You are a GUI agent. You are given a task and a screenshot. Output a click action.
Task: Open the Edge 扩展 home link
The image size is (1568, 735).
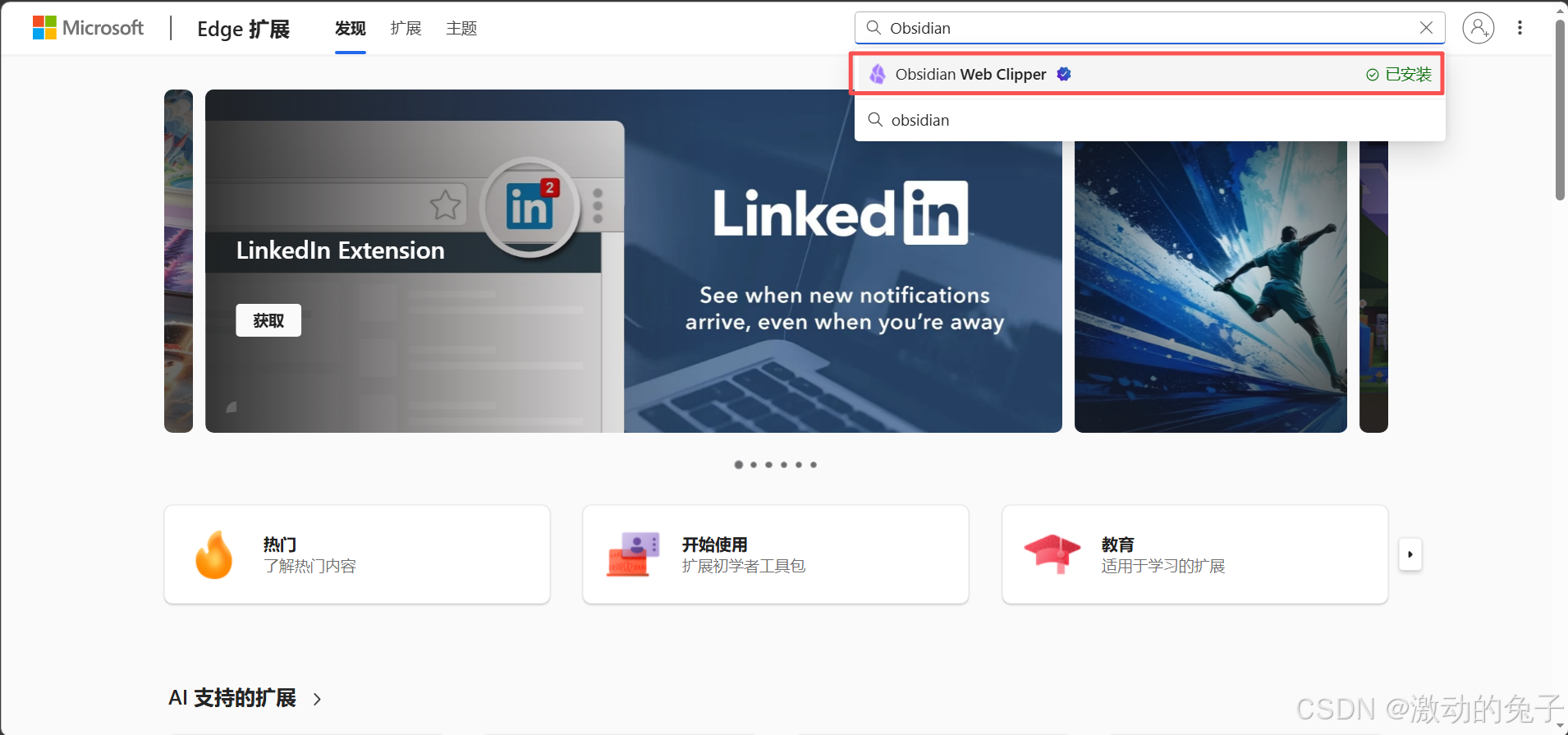point(243,29)
